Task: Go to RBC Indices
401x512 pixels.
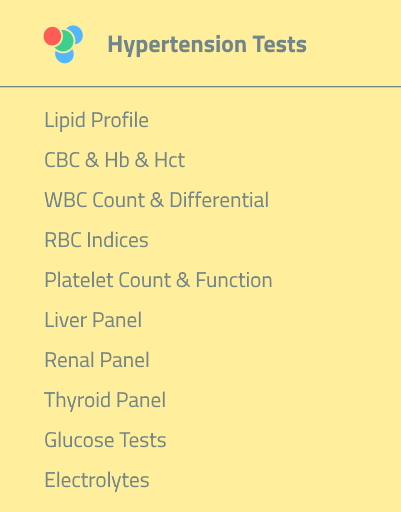Action: click(96, 240)
